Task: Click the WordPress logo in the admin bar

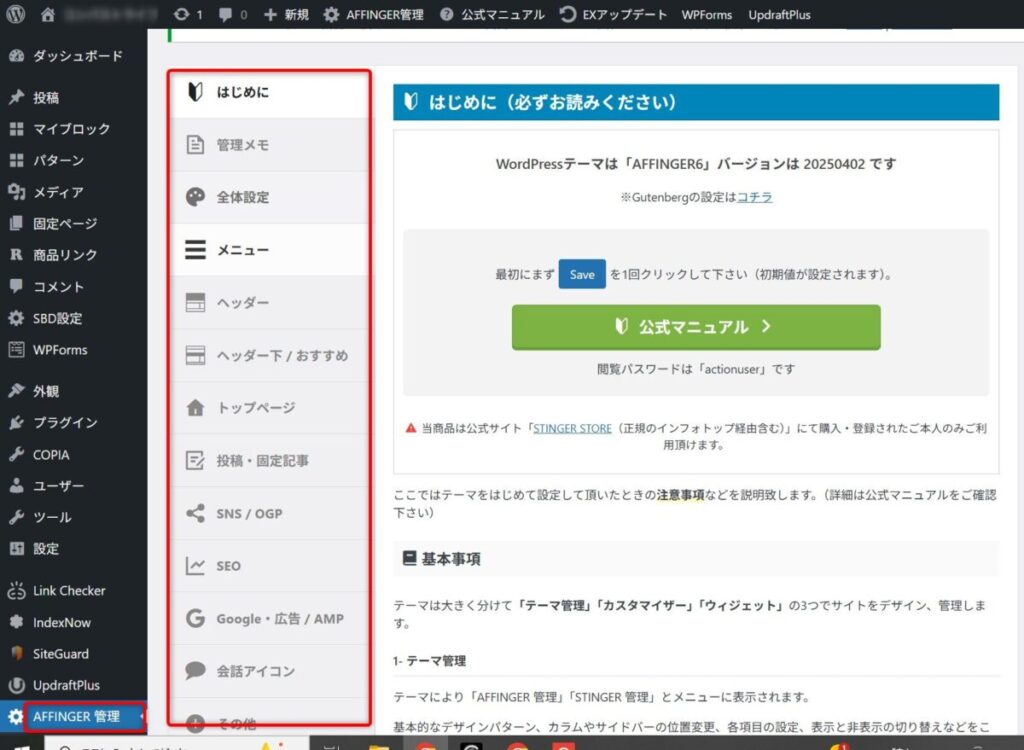Action: (15, 14)
